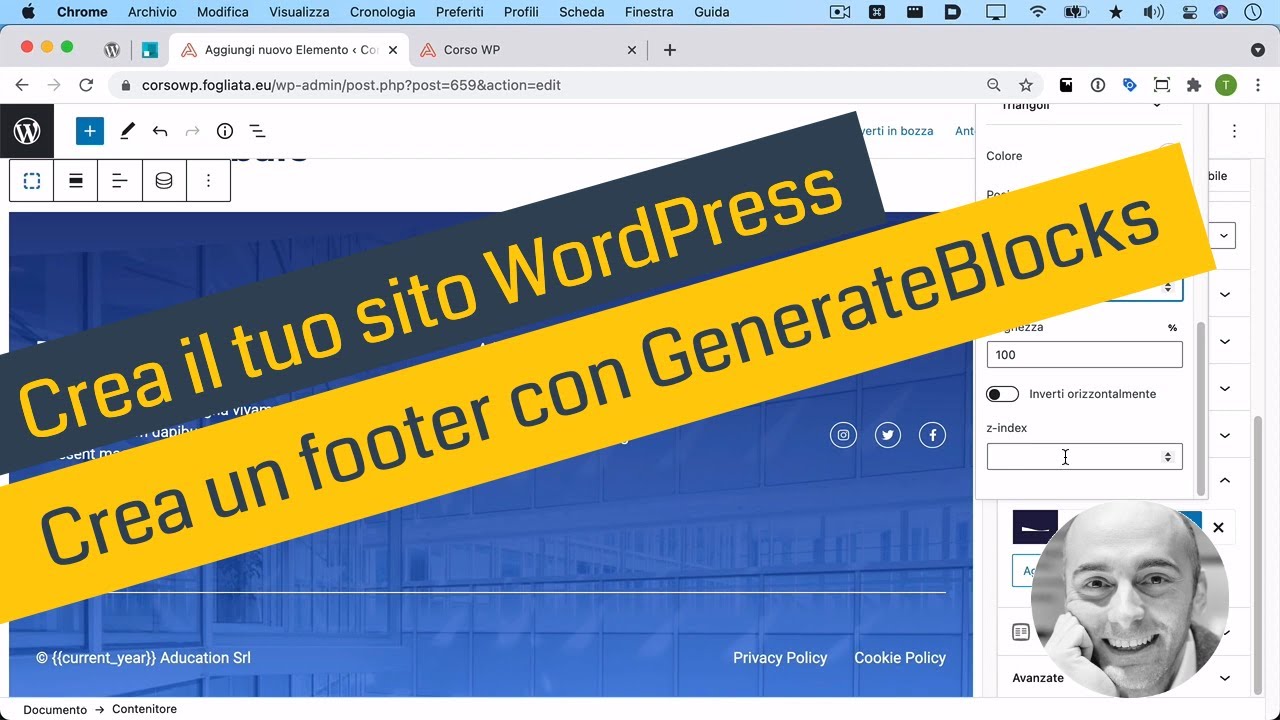Viewport: 1280px width, 720px height.
Task: Open the Cronologia menu in the menu bar
Action: [382, 12]
